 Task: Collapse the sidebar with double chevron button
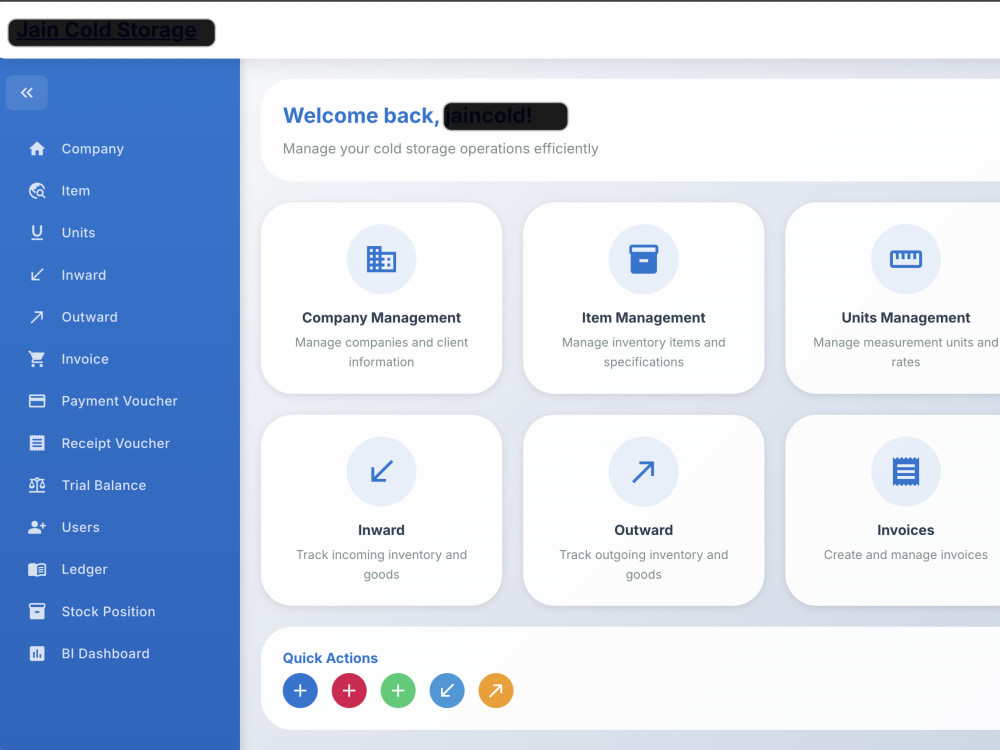[x=26, y=93]
